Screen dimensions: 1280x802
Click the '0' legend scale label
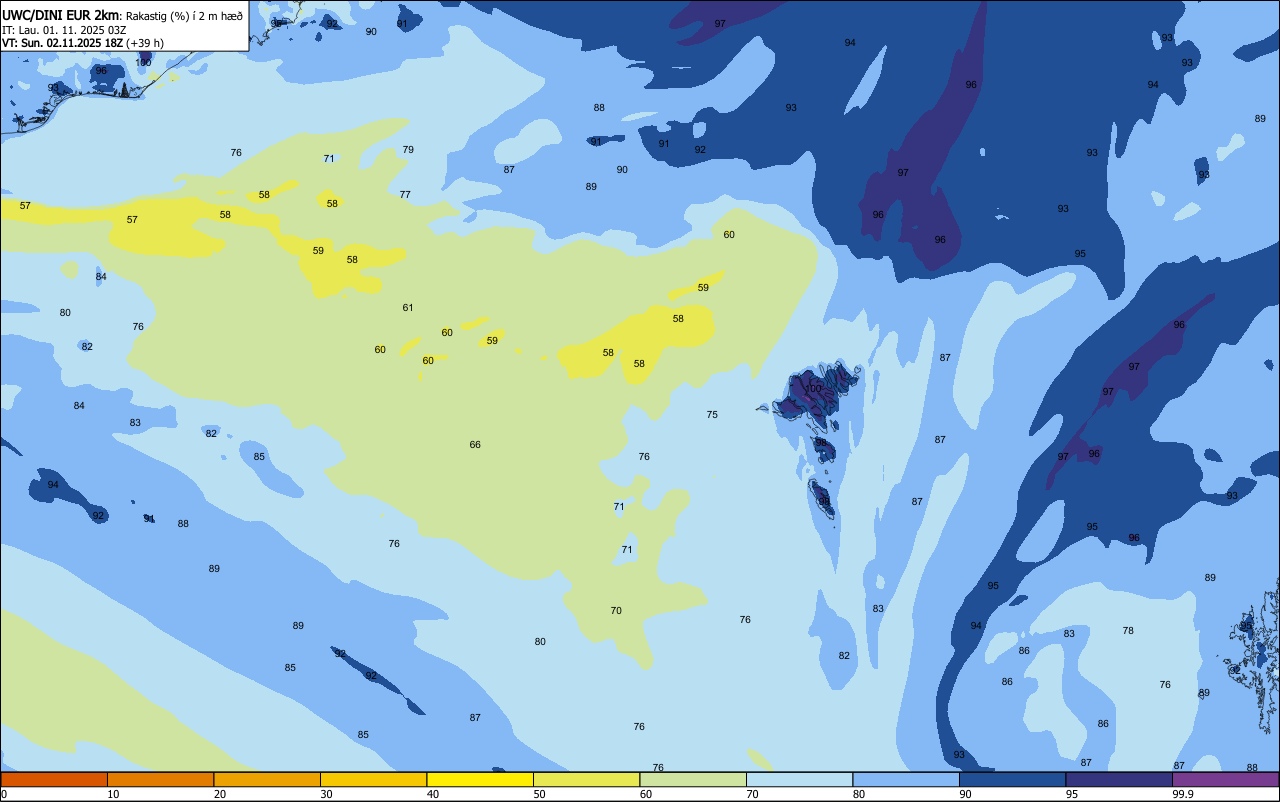(x=4, y=794)
